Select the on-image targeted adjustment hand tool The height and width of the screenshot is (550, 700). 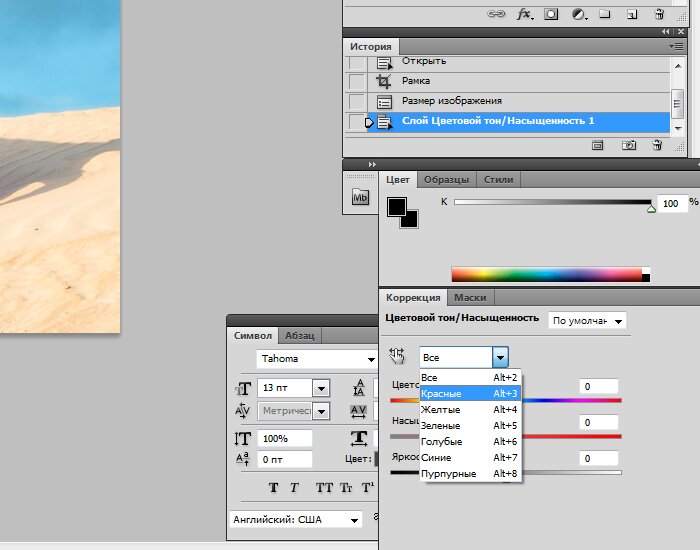[x=397, y=356]
